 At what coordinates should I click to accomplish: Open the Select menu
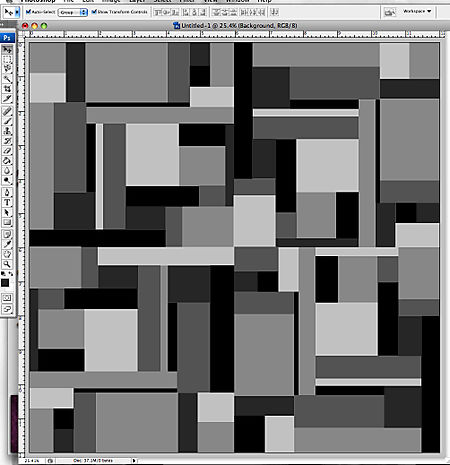tap(162, 1)
